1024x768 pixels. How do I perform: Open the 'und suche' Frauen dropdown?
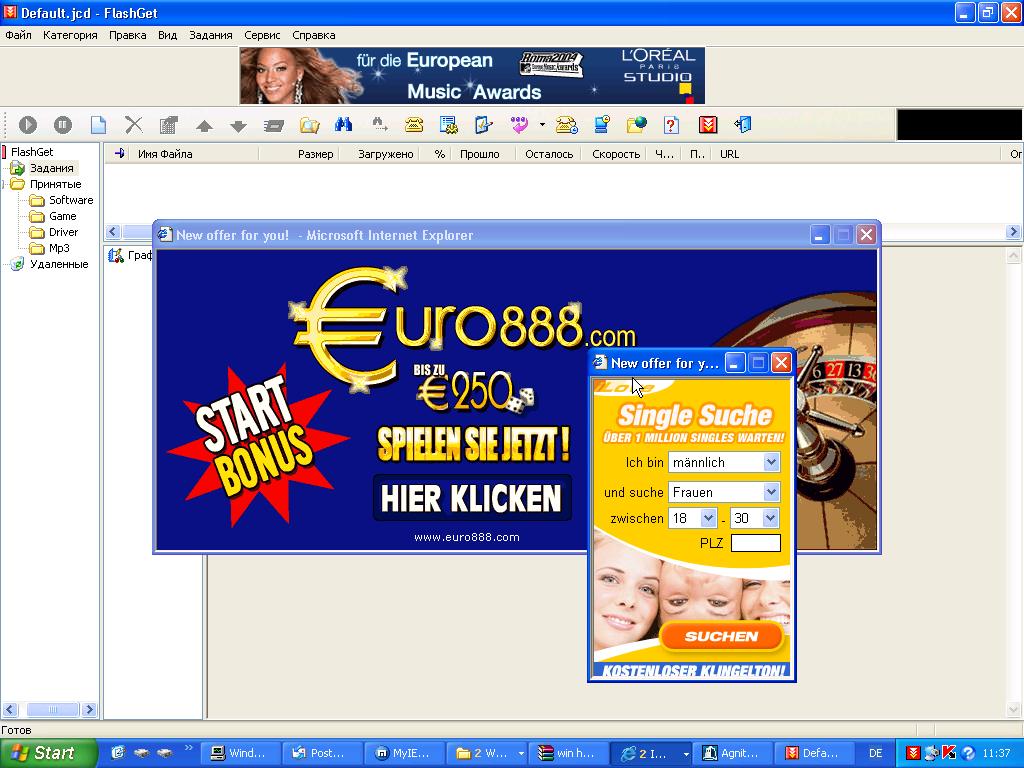[724, 492]
